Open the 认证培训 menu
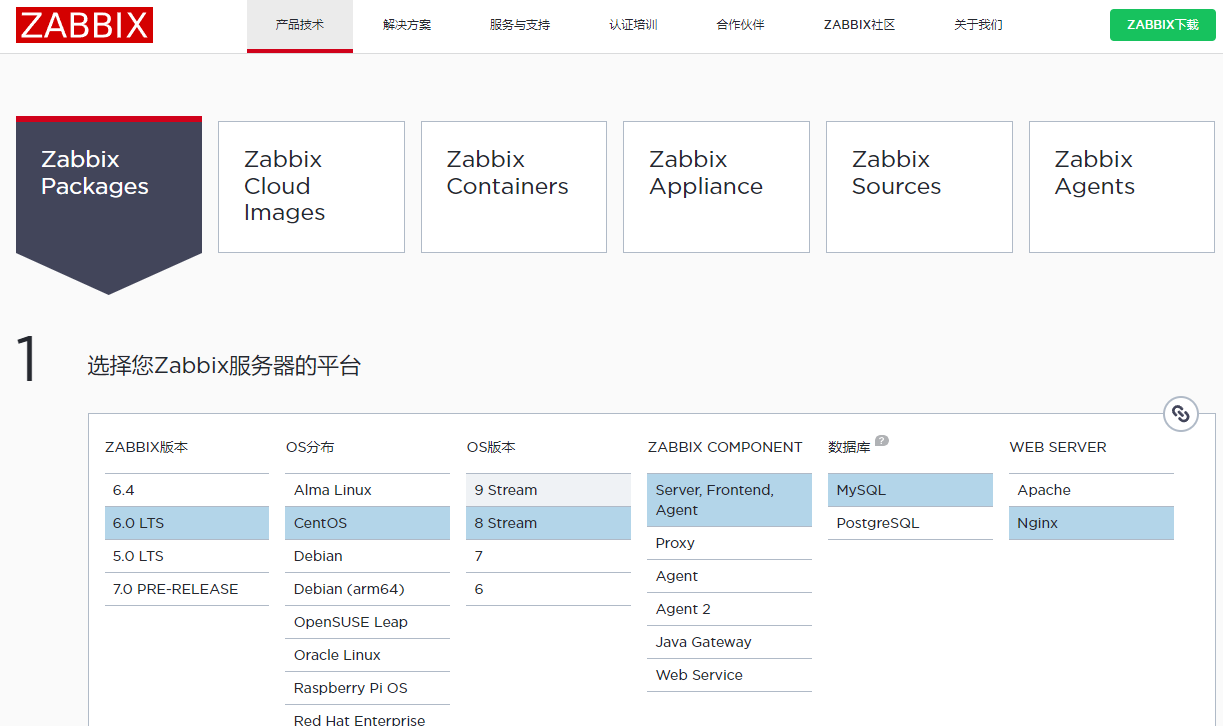1223x726 pixels. tap(633, 25)
